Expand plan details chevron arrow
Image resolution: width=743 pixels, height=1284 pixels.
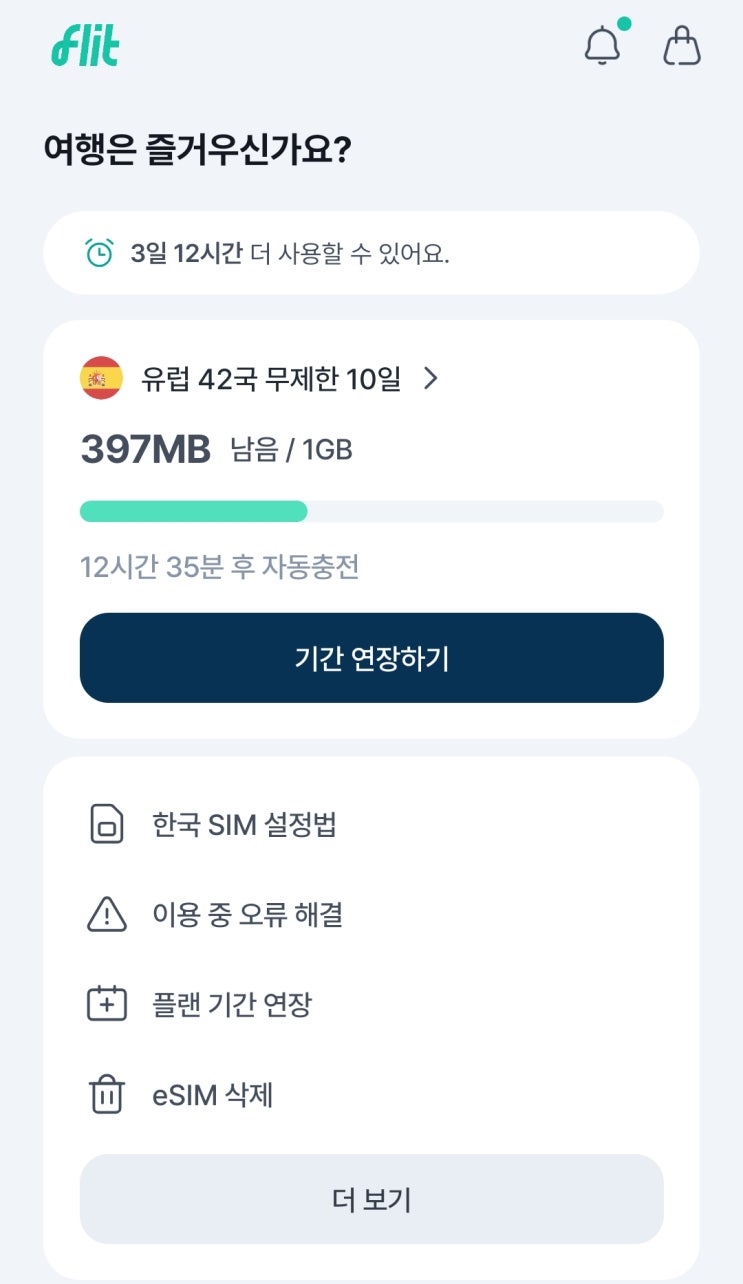click(x=431, y=378)
